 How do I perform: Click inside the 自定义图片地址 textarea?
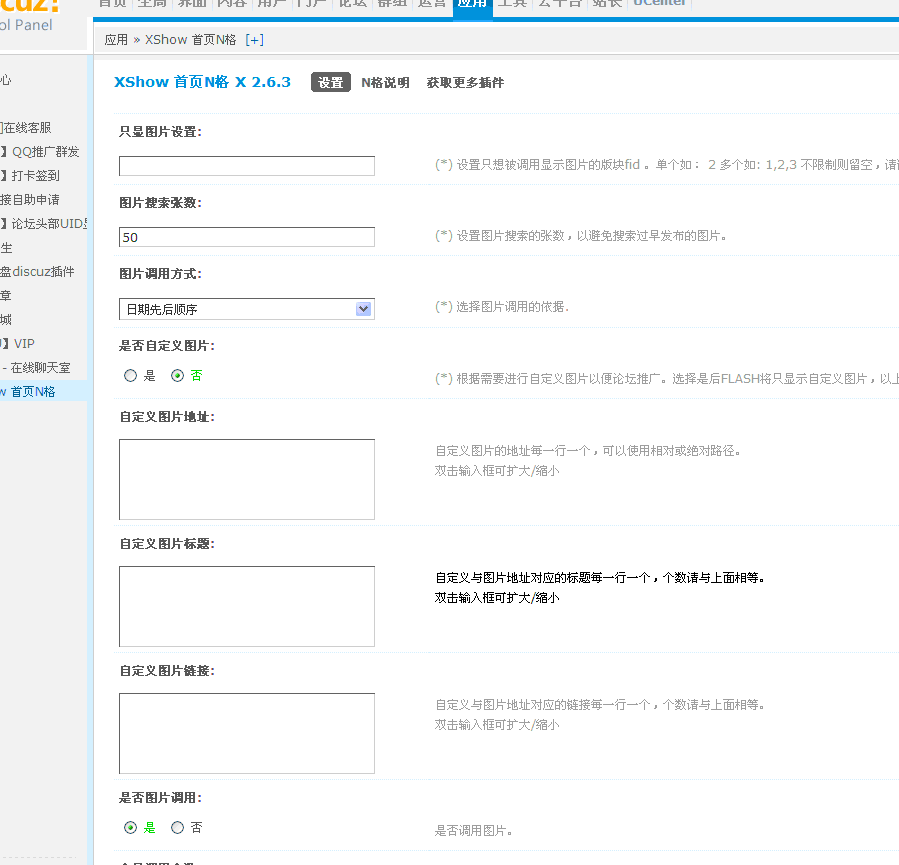246,479
